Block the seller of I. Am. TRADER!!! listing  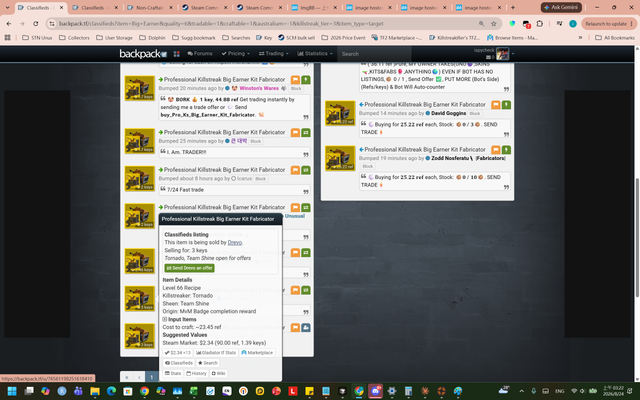[256, 141]
